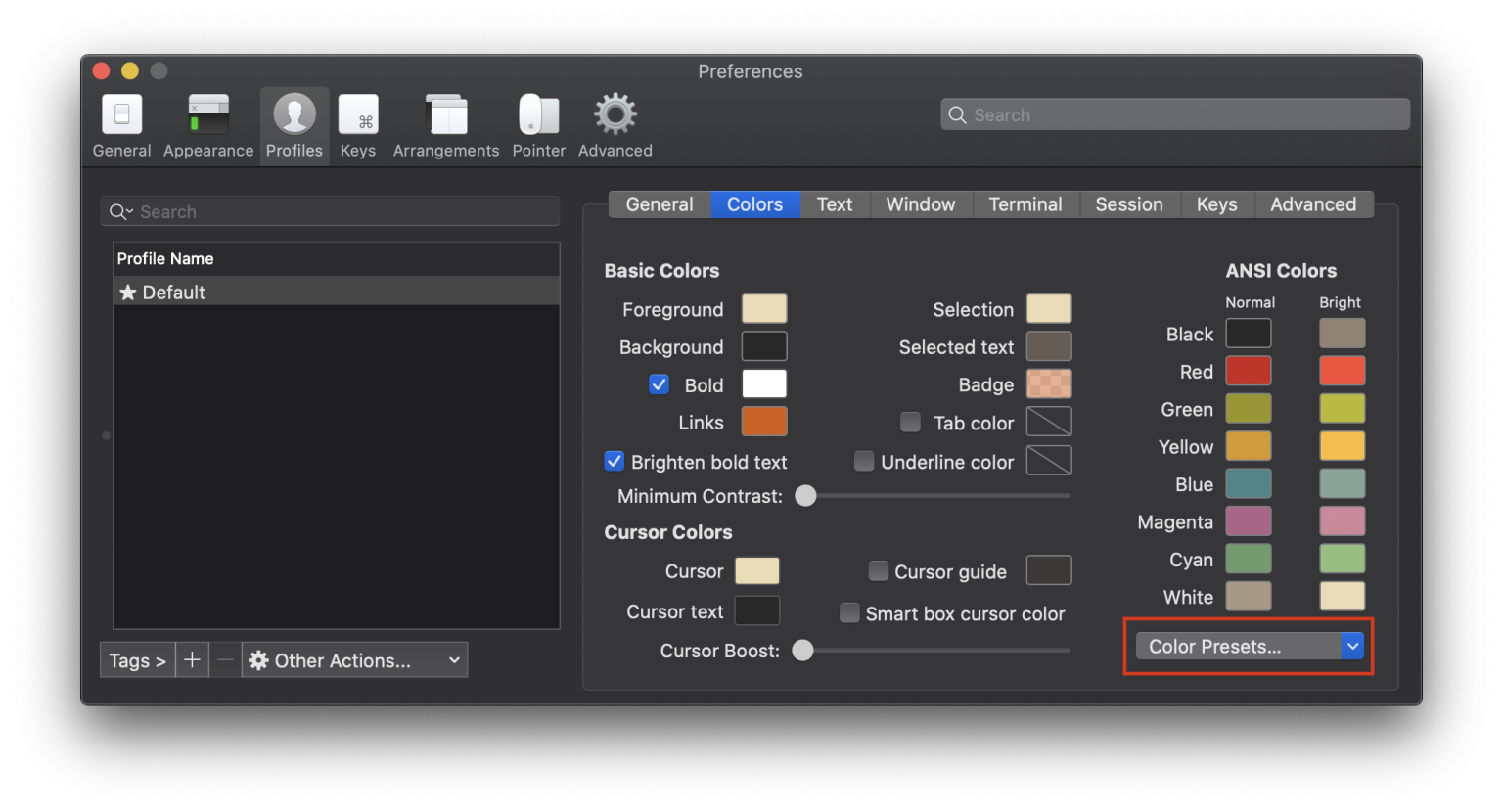Open the Color Presets dropdown
1503x812 pixels.
coord(1248,646)
